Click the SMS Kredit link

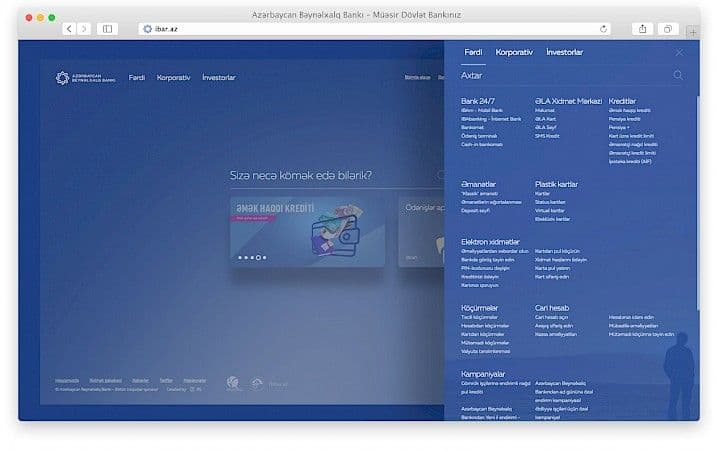tap(547, 136)
